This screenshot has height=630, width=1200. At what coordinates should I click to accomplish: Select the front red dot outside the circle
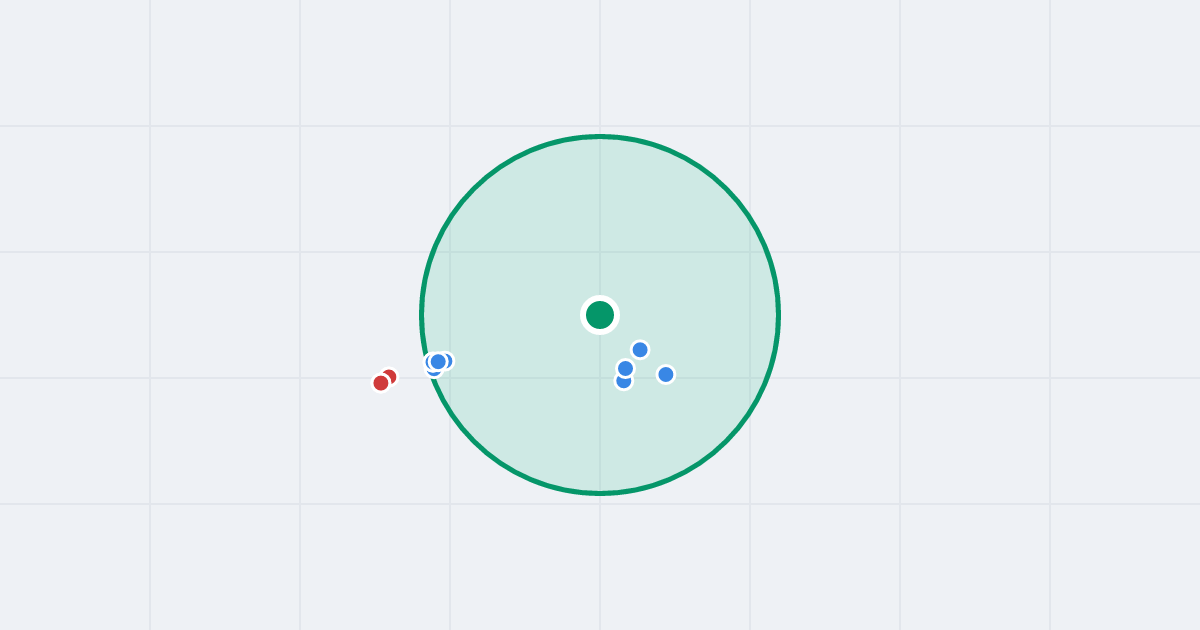(381, 383)
